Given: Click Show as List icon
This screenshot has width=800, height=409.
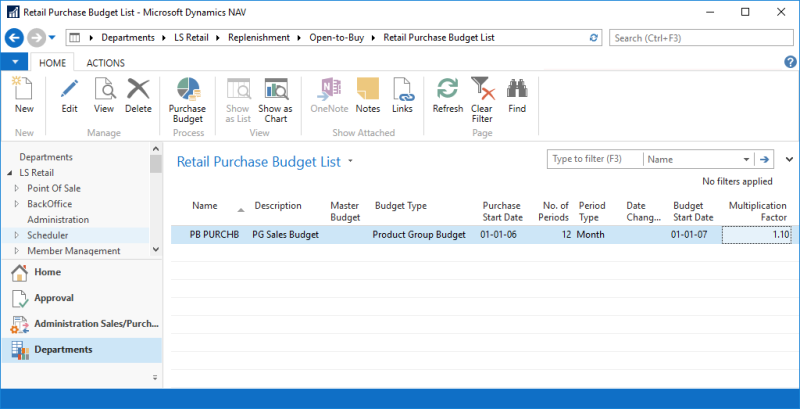Looking at the screenshot, I should pyautogui.click(x=238, y=89).
